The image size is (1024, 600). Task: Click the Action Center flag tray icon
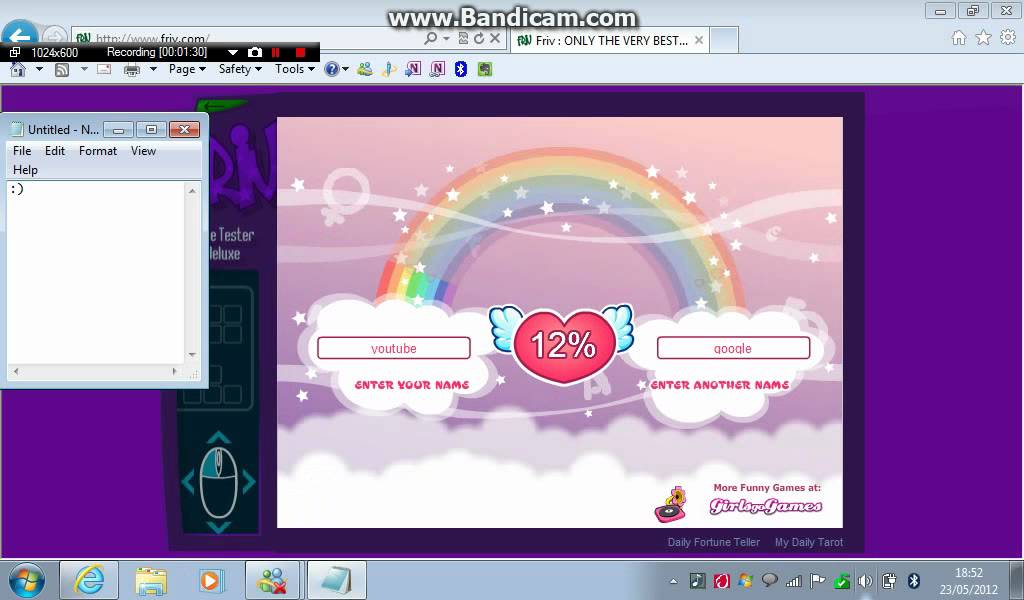coord(817,580)
